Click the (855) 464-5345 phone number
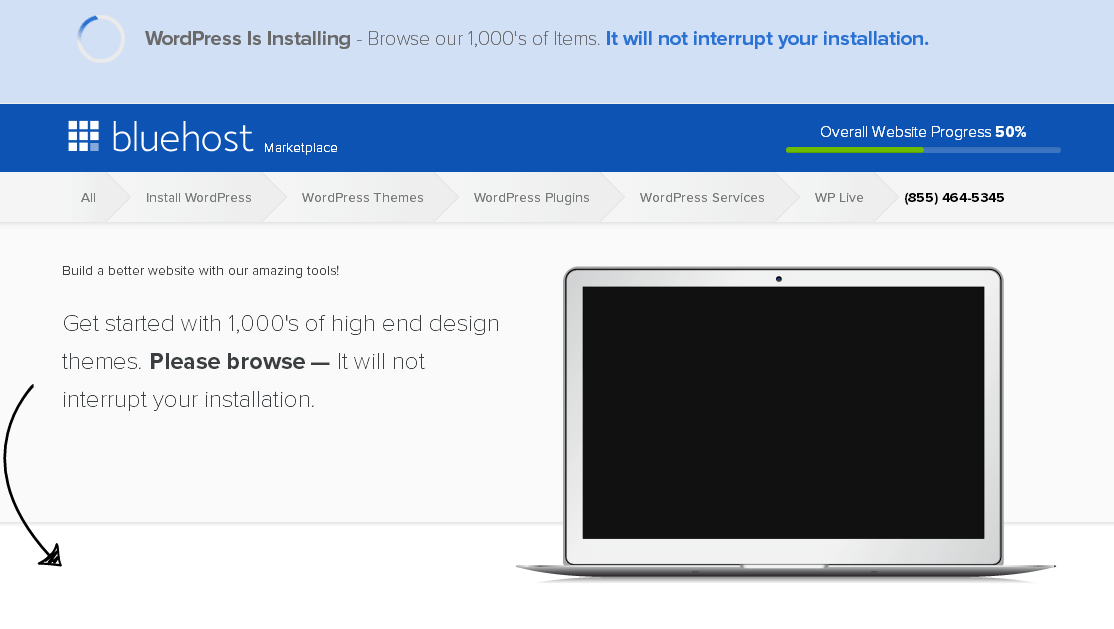1114x629 pixels. click(x=954, y=197)
